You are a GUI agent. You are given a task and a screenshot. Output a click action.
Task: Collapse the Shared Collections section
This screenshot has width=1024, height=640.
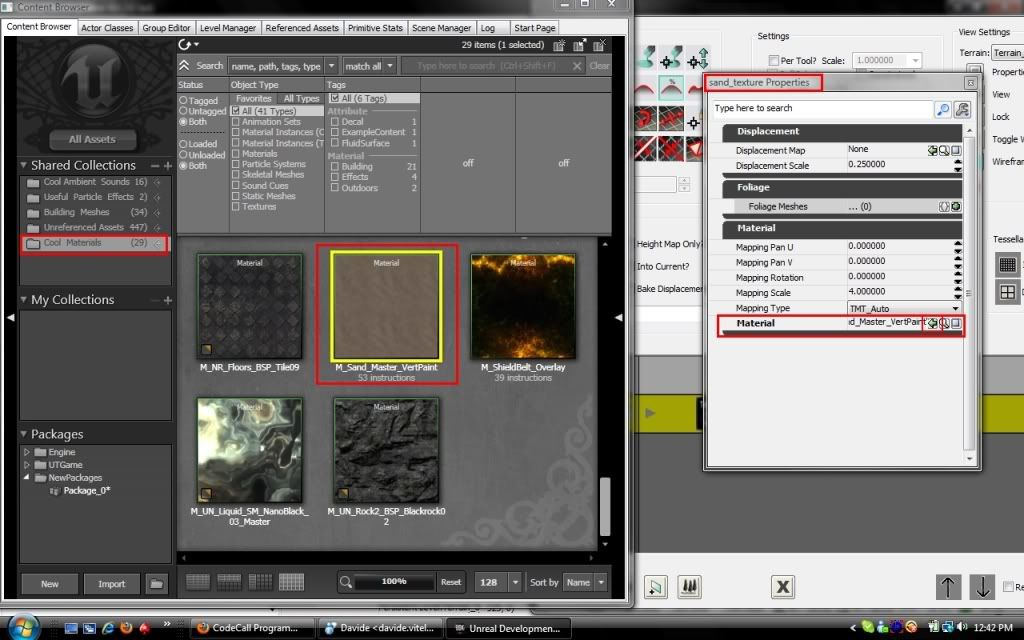pyautogui.click(x=24, y=165)
